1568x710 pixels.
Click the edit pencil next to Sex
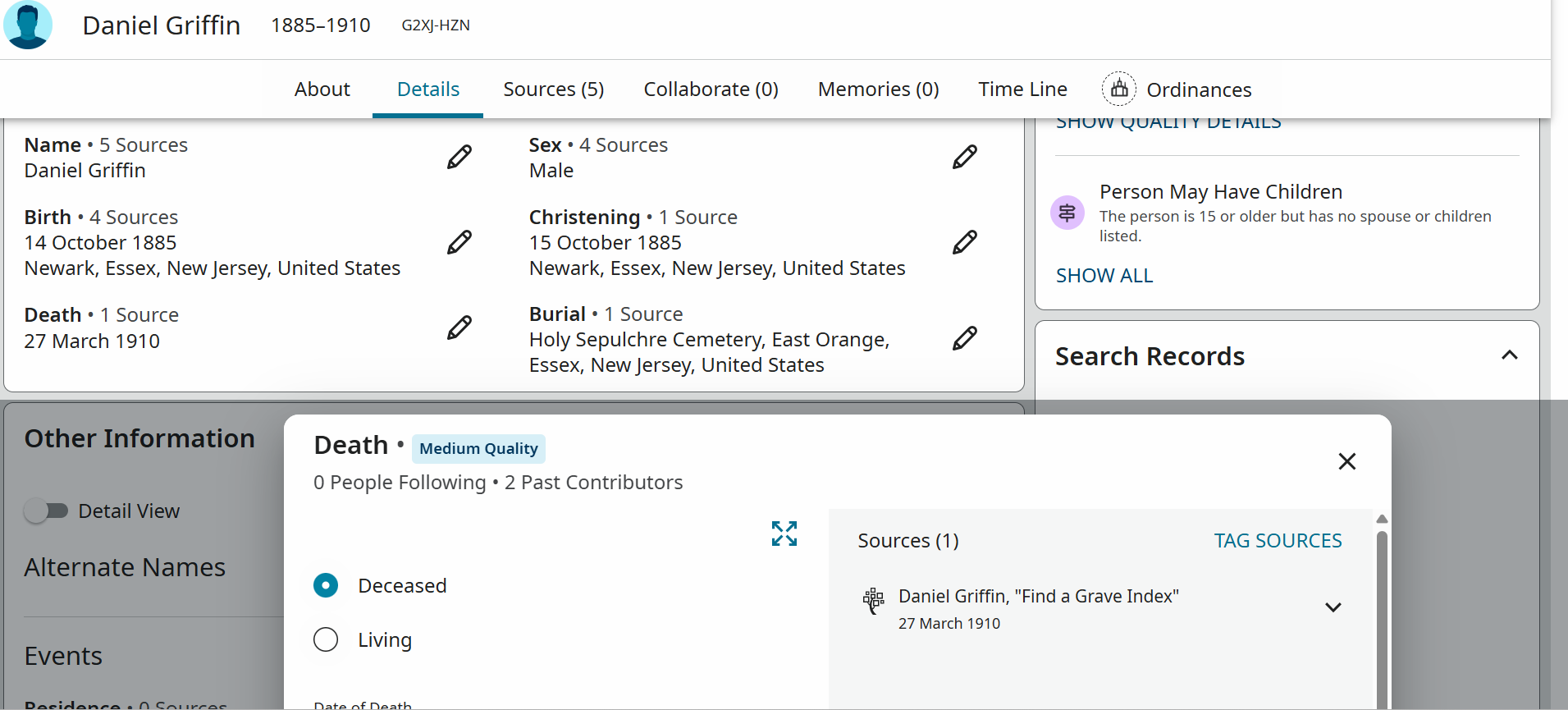[x=965, y=157]
